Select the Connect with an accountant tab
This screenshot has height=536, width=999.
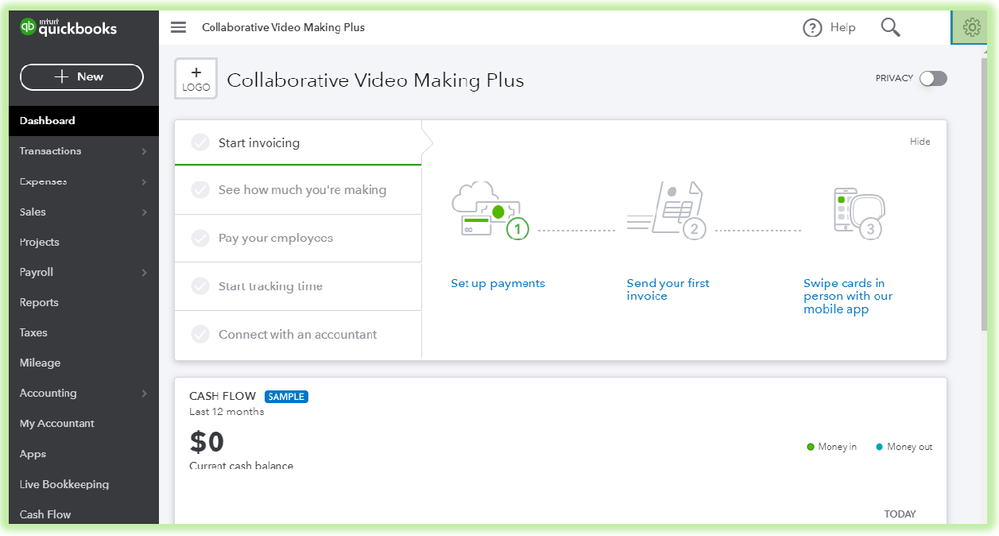[x=298, y=334]
